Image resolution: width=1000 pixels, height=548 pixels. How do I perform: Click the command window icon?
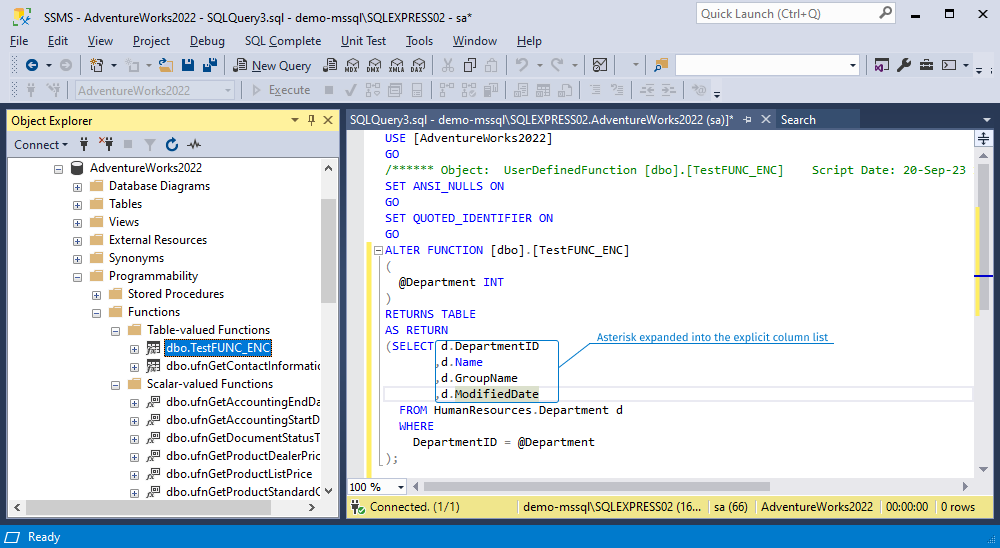[949, 65]
